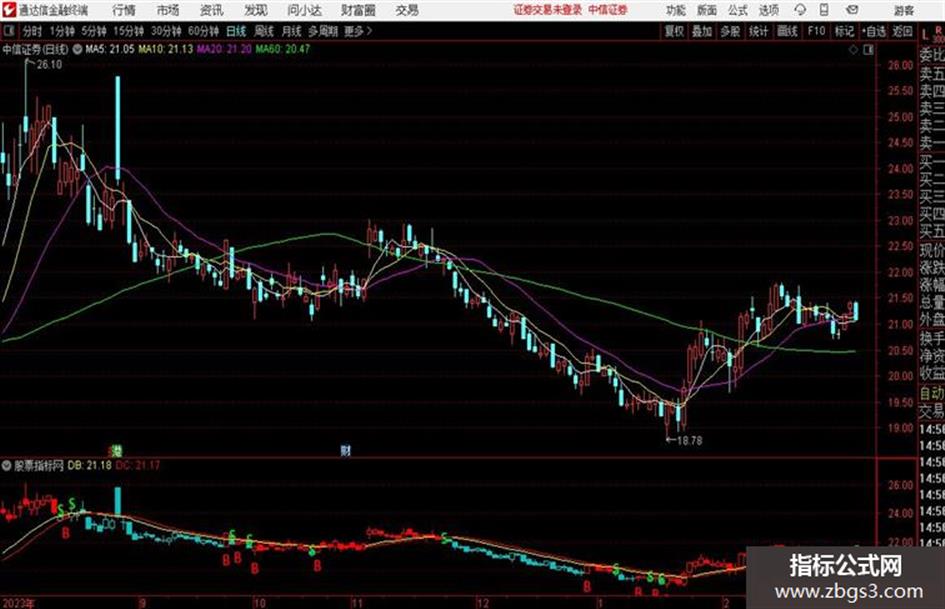945x609 pixels.
Task: Click the 复权 toolbar button
Action: [x=674, y=31]
